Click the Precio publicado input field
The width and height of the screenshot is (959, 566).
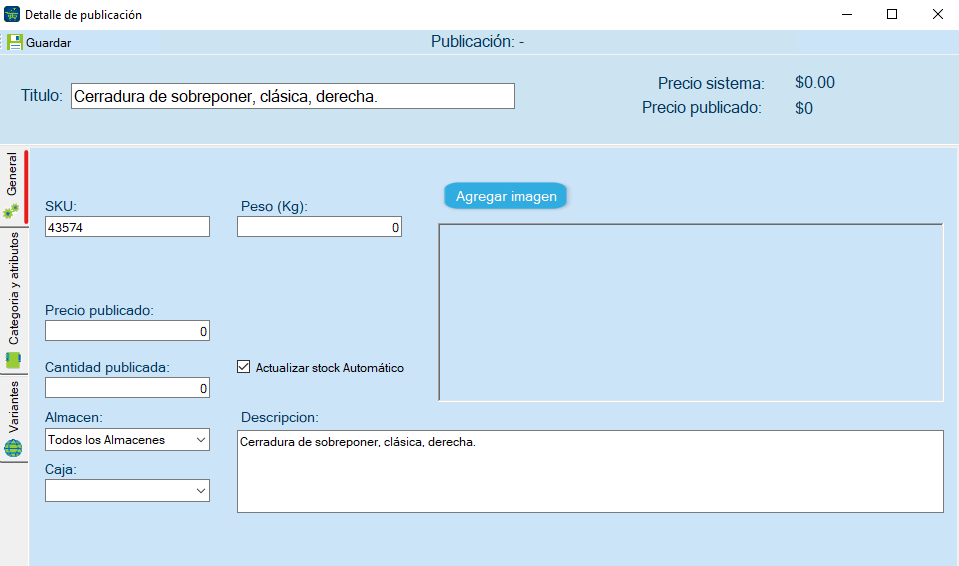pos(127,331)
